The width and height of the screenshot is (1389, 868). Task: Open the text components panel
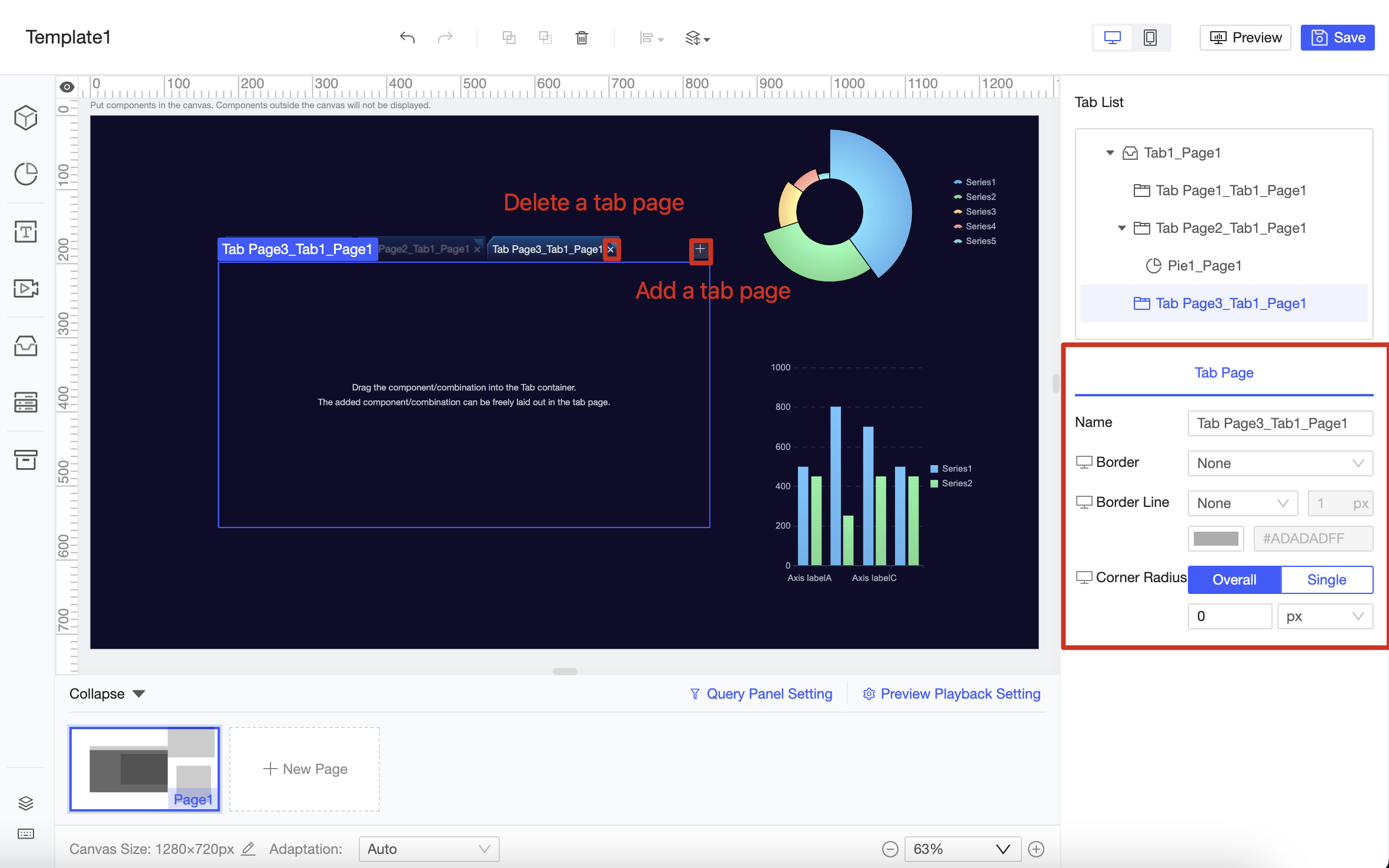click(26, 232)
